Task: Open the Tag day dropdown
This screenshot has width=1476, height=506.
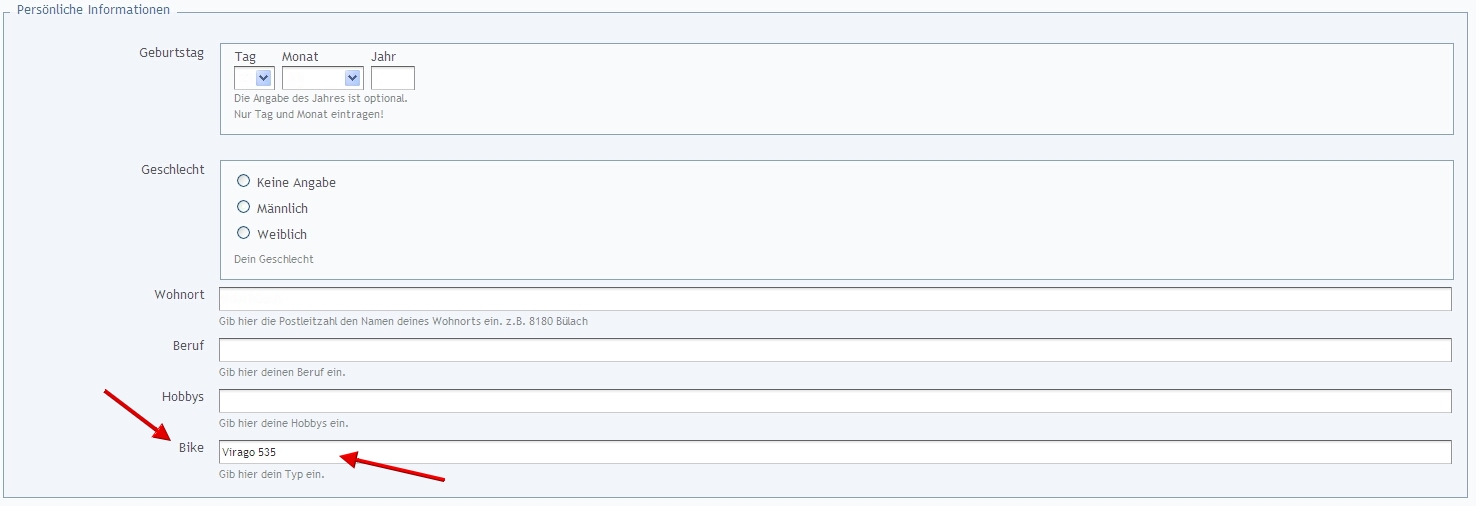Action: point(254,78)
